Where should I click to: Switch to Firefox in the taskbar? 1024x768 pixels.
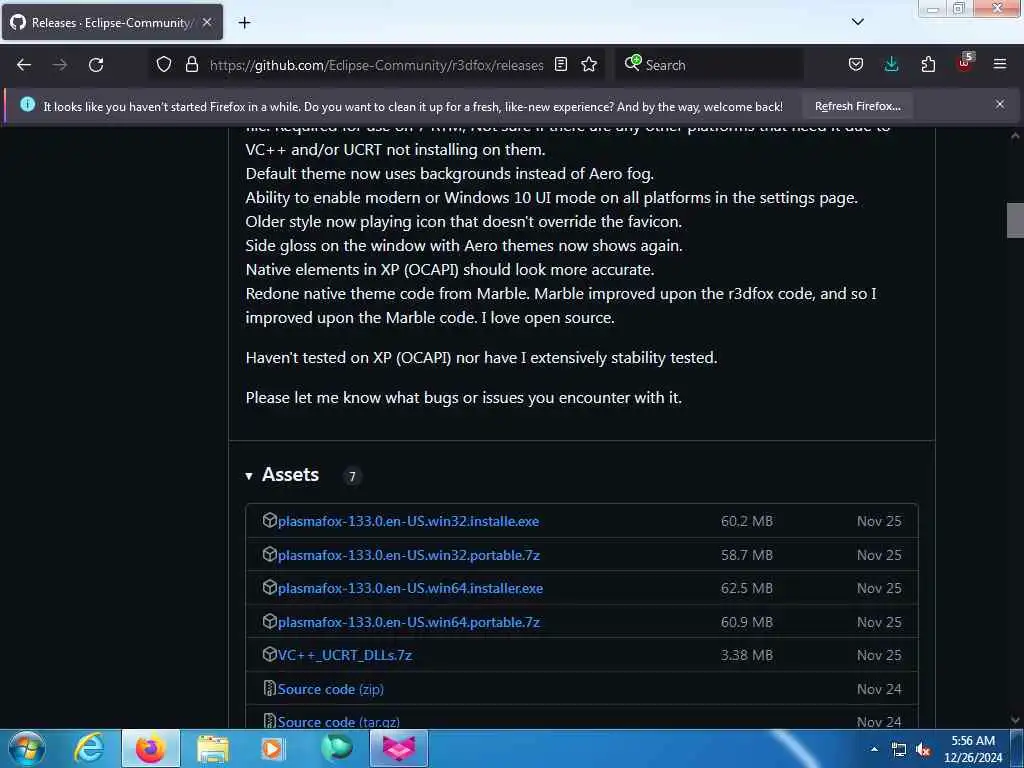[x=150, y=748]
